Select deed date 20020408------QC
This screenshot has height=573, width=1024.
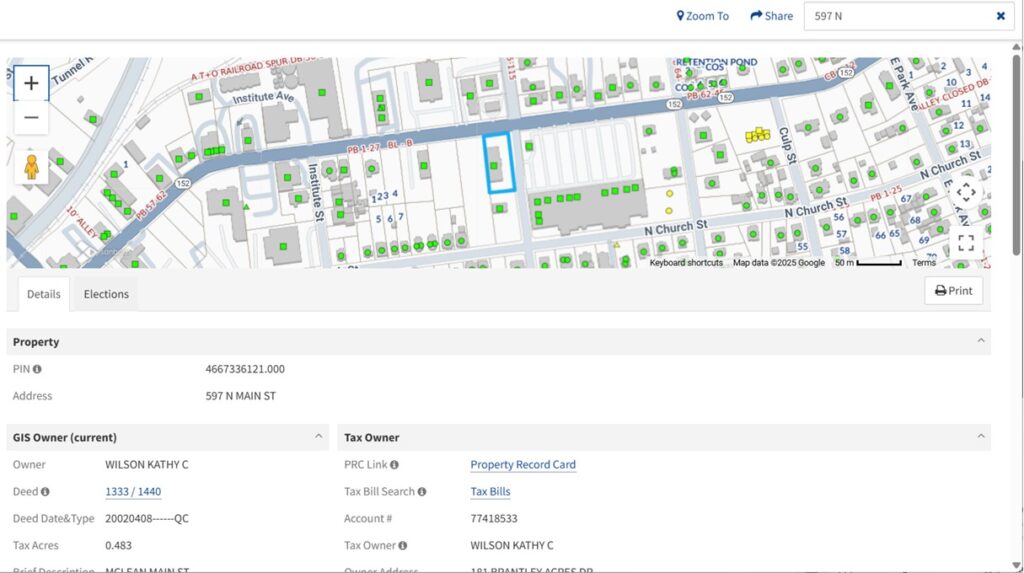point(147,519)
